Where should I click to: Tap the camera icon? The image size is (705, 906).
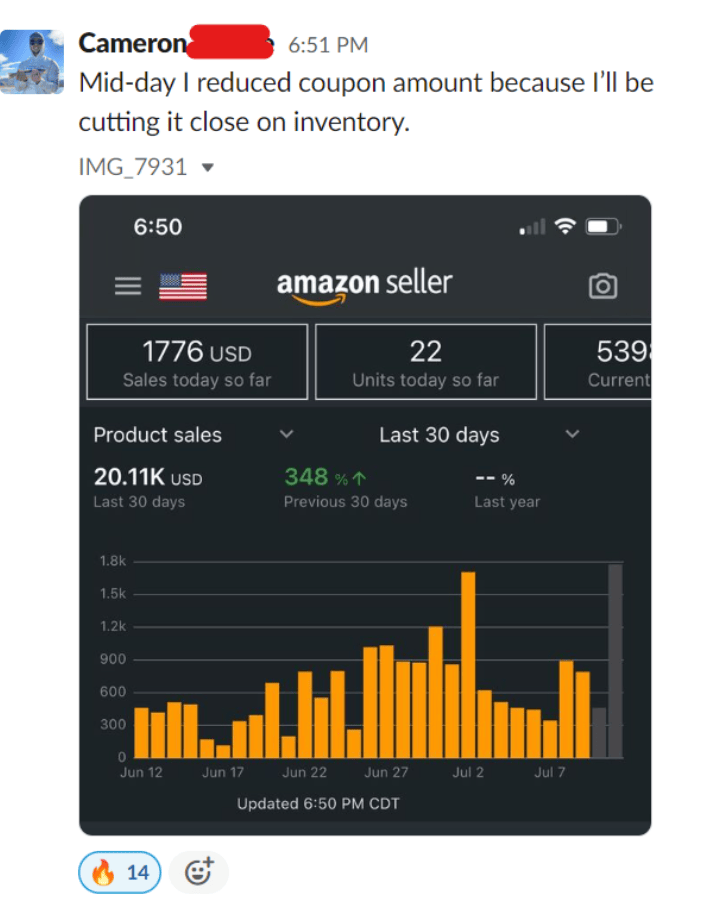(x=603, y=286)
